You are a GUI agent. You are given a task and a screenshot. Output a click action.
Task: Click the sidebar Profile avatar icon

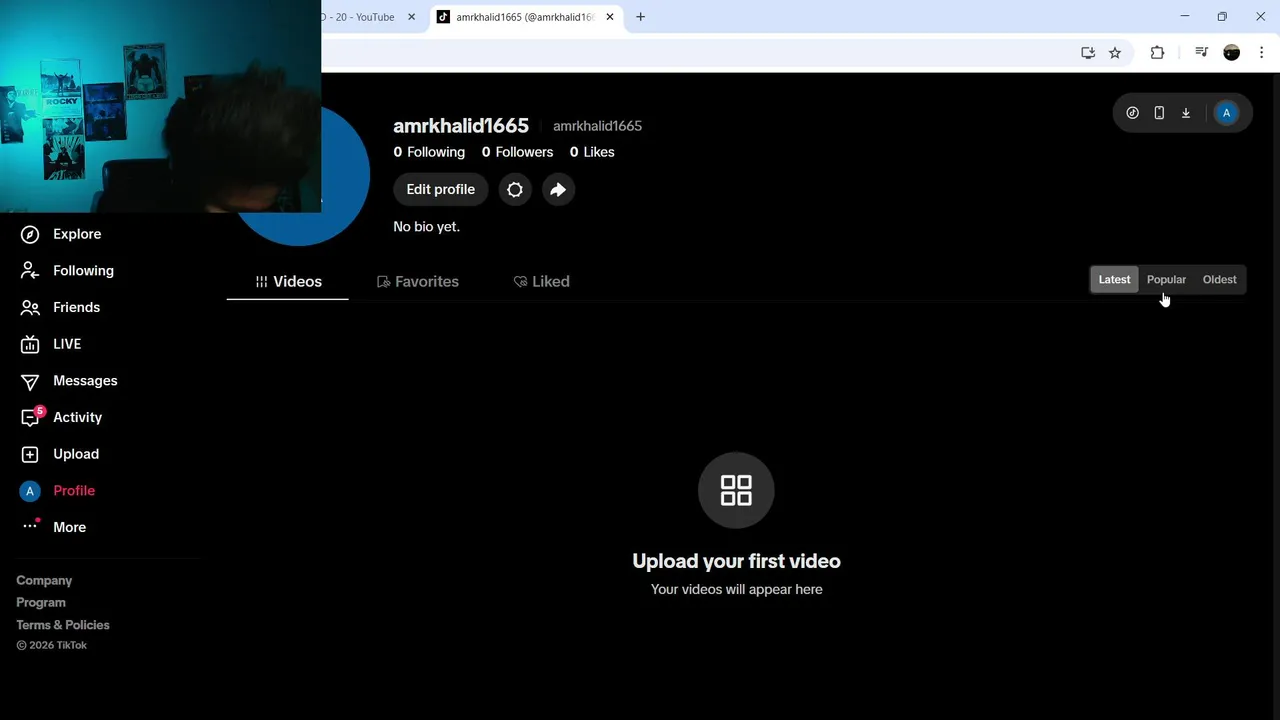click(30, 491)
